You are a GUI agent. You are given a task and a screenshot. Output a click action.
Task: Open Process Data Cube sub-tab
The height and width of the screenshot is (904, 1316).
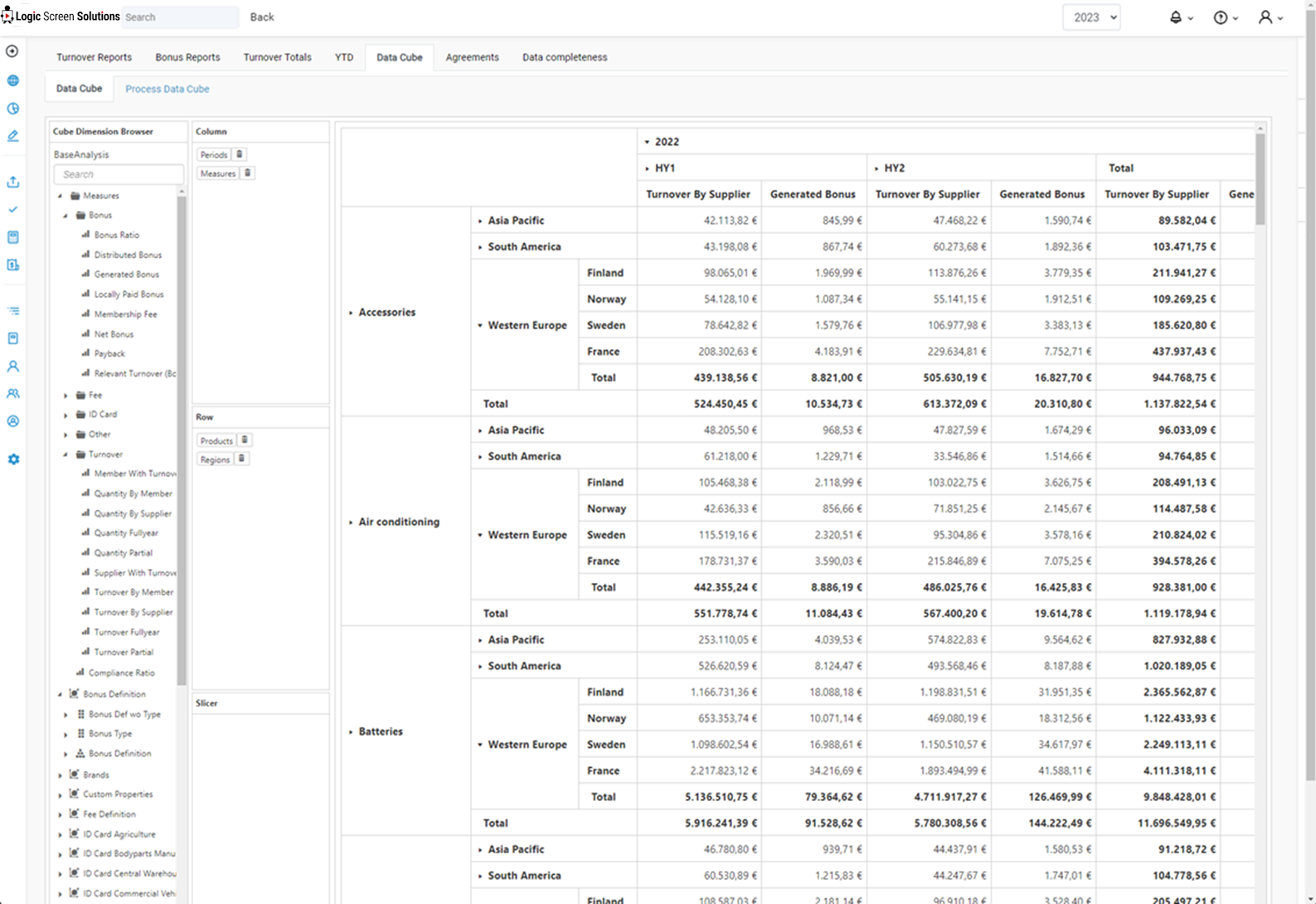coord(168,89)
